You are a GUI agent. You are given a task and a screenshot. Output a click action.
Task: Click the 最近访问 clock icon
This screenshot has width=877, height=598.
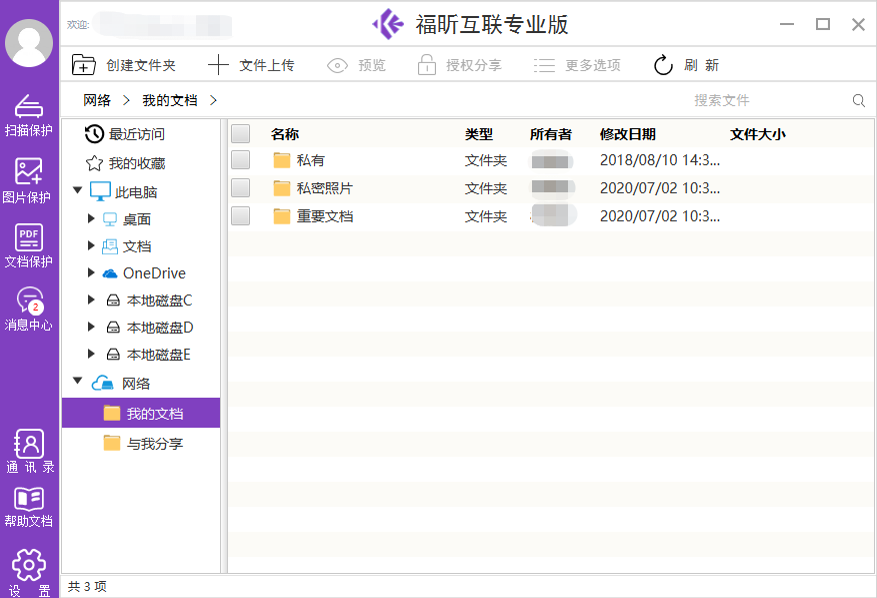point(94,134)
